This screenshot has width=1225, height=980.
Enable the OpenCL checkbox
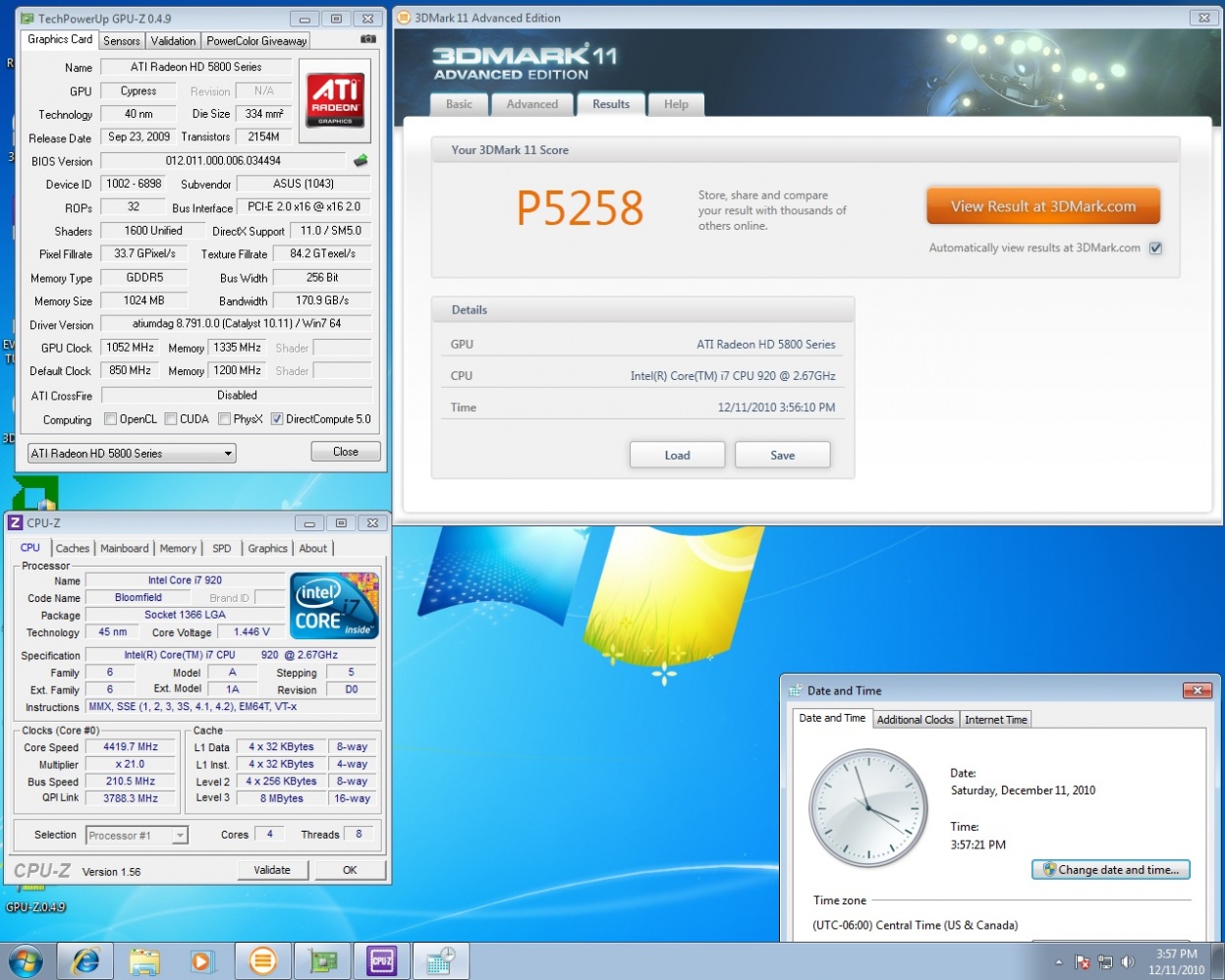(111, 419)
